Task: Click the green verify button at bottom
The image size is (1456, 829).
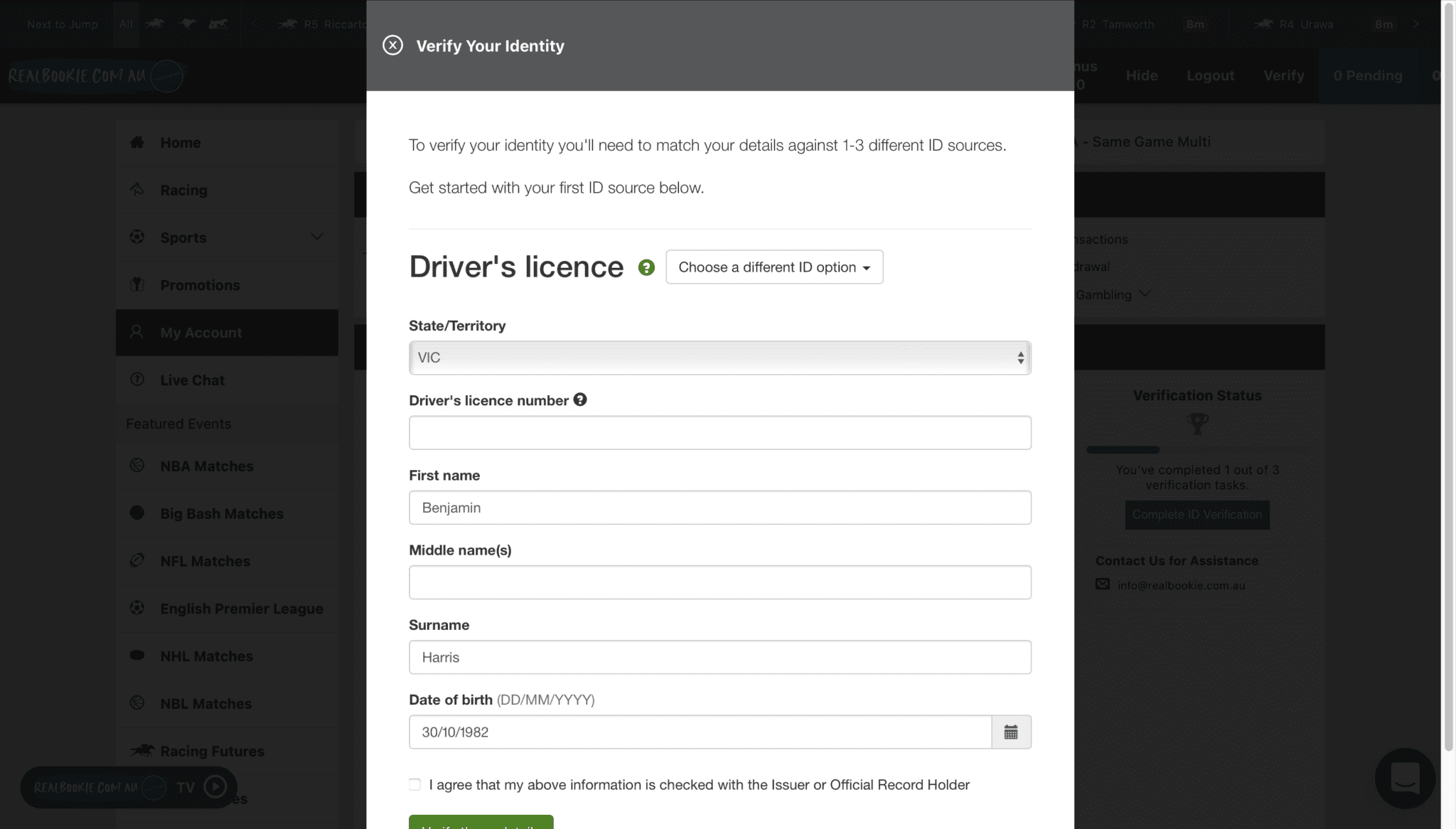Action: (x=481, y=822)
